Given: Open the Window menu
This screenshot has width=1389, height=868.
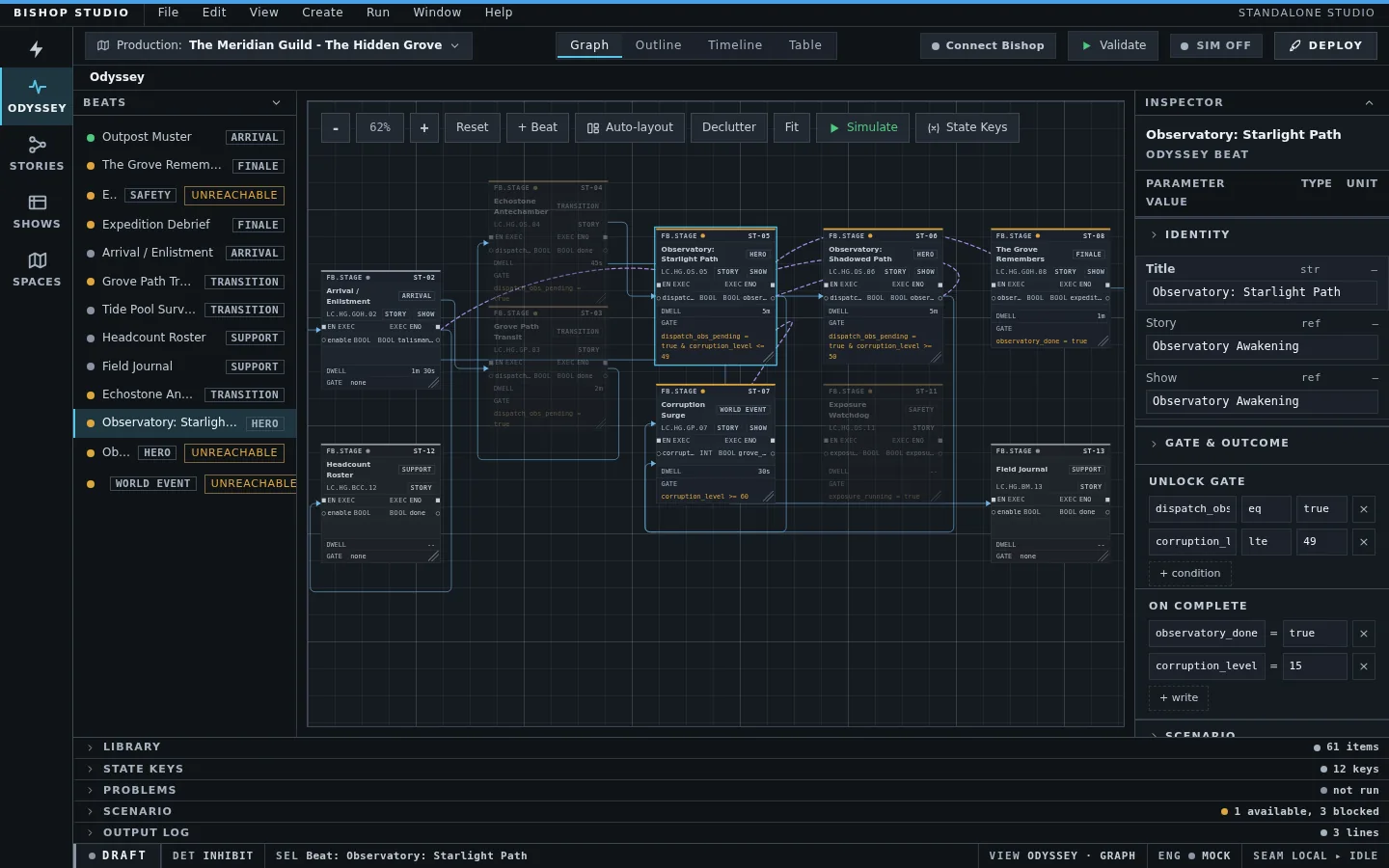Looking at the screenshot, I should click(x=437, y=13).
